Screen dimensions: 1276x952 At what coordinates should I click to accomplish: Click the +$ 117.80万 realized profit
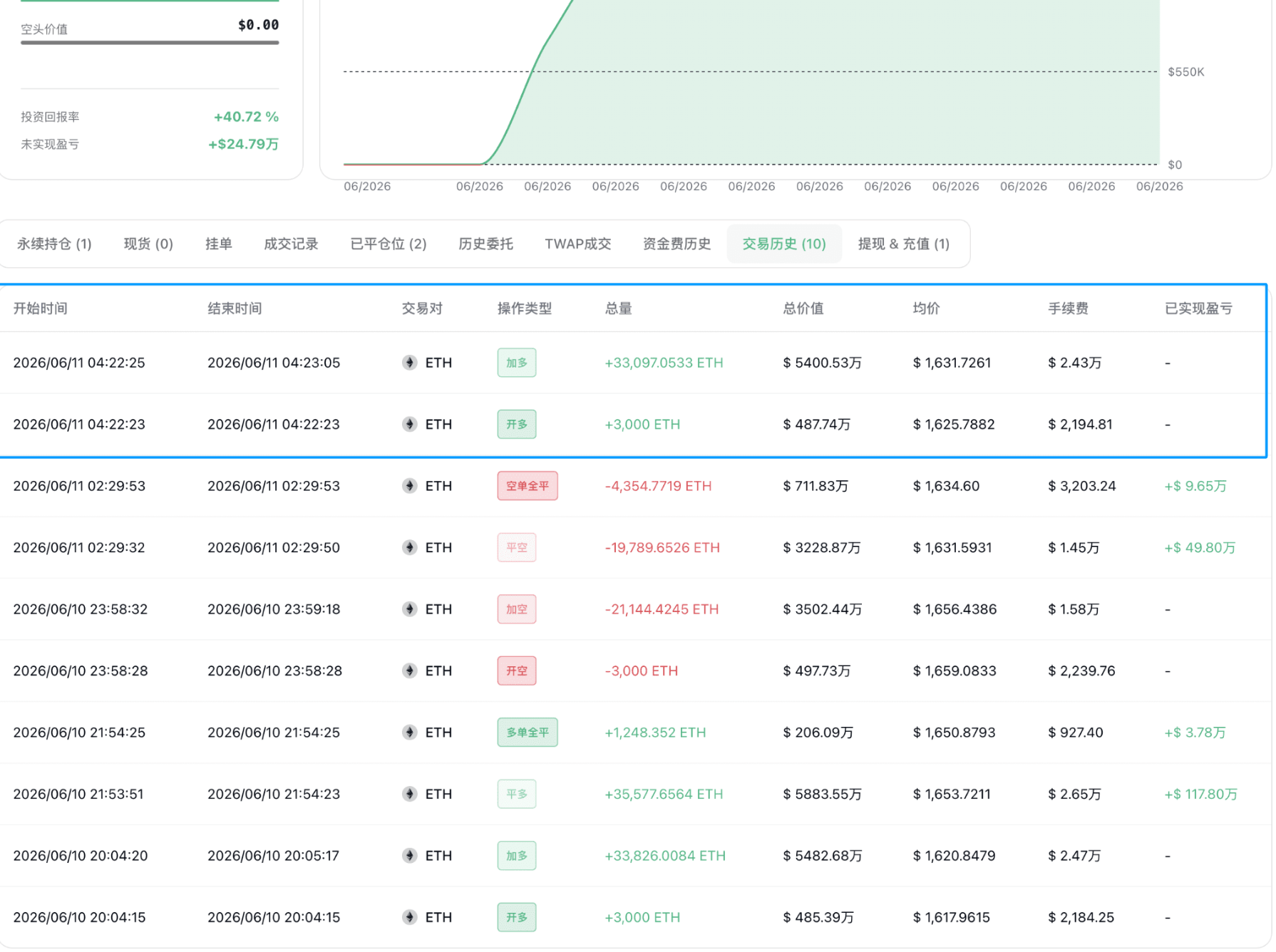(1201, 794)
